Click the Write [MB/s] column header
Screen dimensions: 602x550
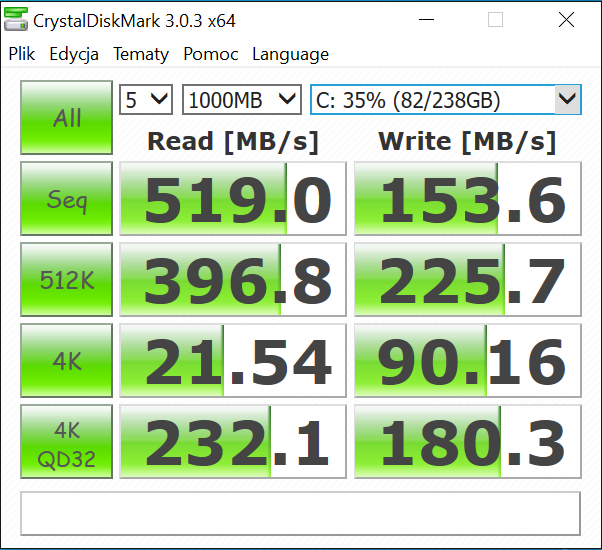pyautogui.click(x=467, y=142)
